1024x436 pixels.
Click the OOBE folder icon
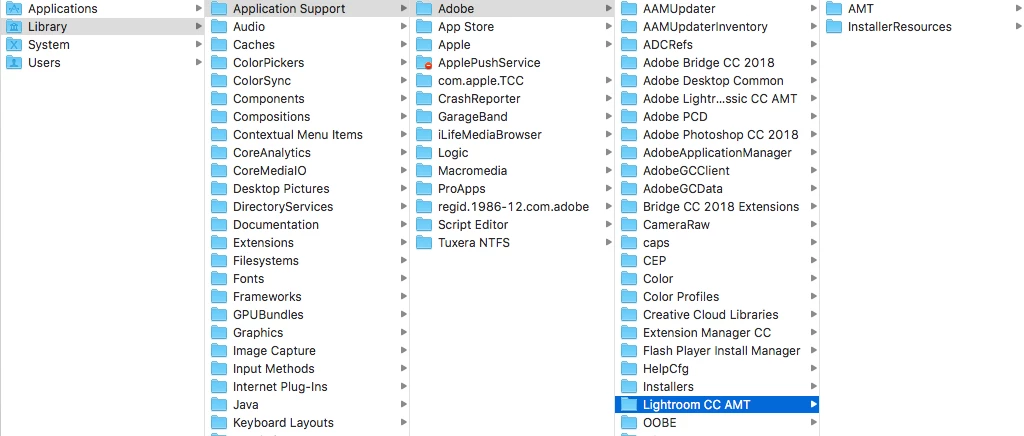(630, 423)
